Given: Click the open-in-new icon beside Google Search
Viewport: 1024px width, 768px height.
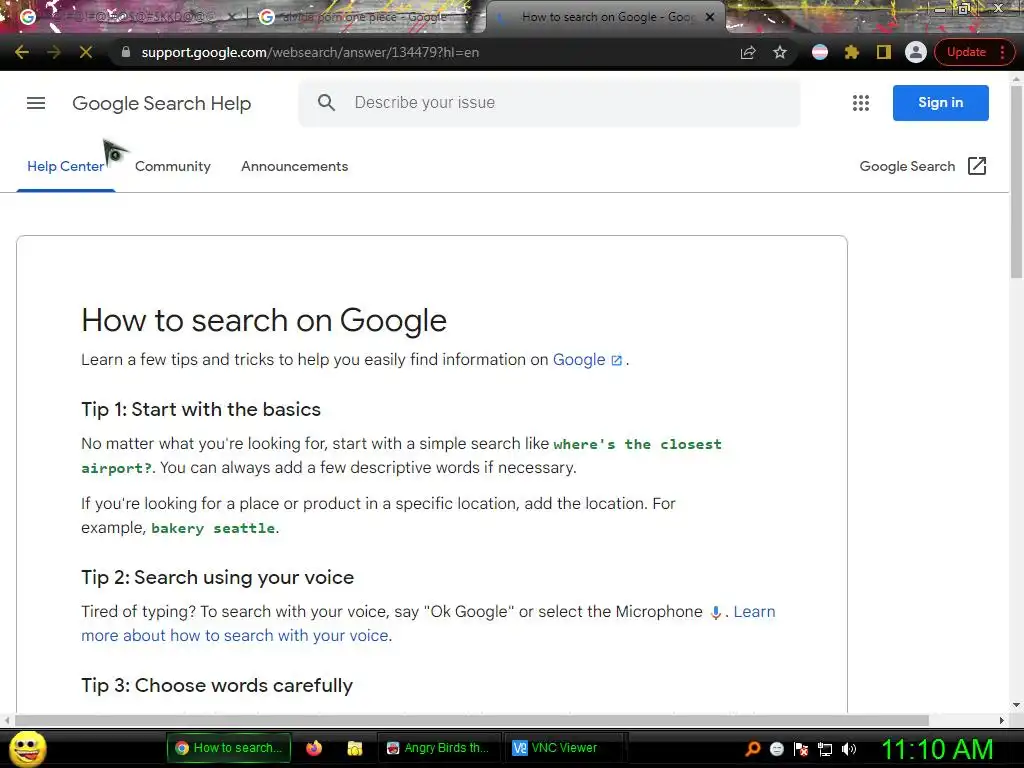Looking at the screenshot, I should [x=977, y=166].
